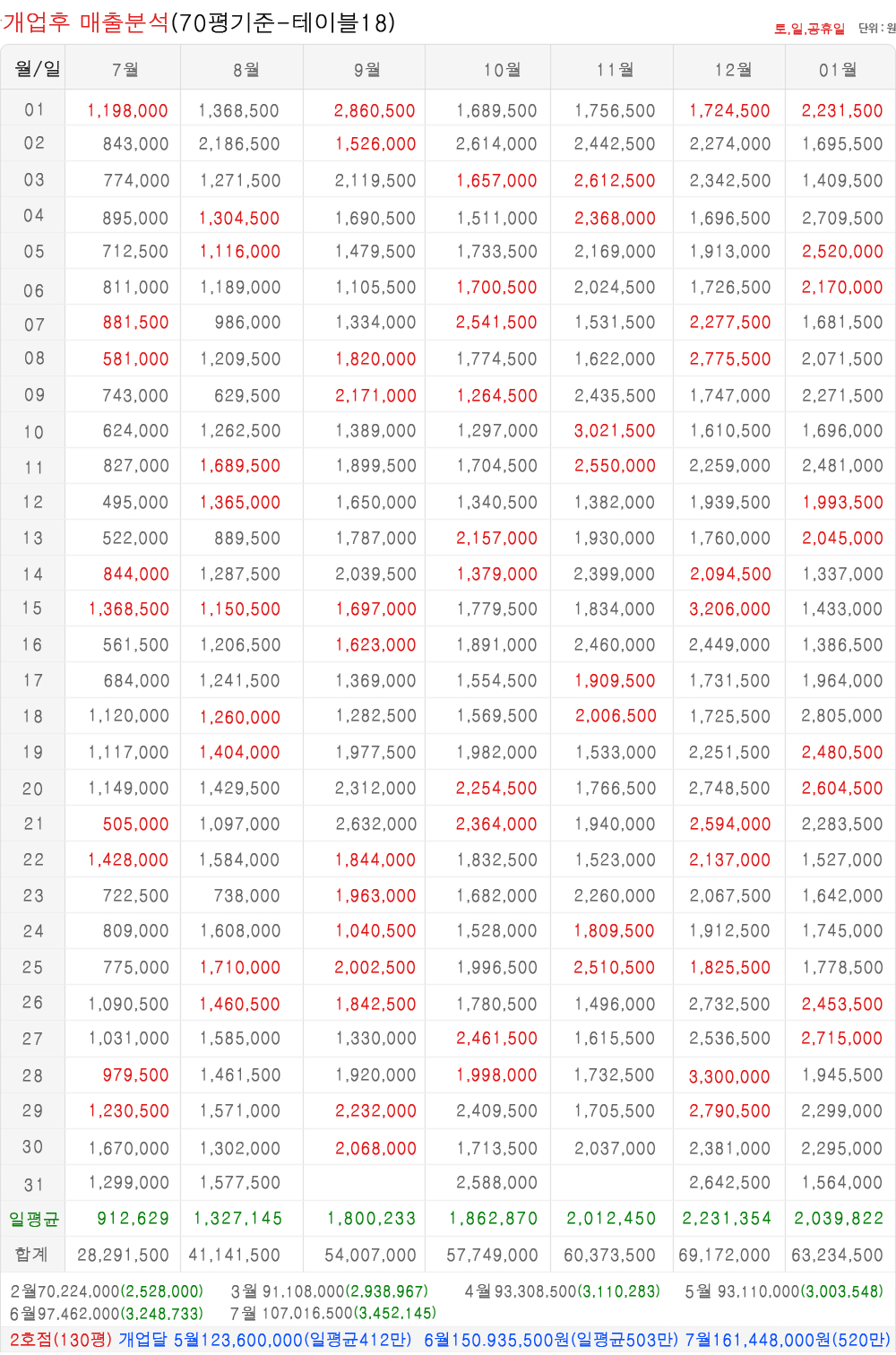Select the total 54,007,000
The width and height of the screenshot is (896, 1355).
tap(370, 1256)
